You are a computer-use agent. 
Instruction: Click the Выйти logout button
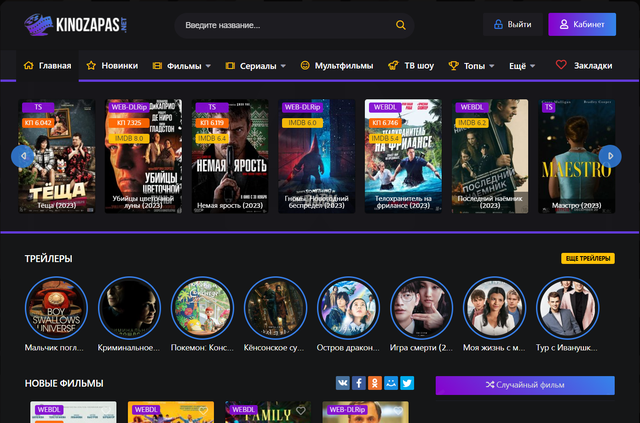(x=513, y=24)
